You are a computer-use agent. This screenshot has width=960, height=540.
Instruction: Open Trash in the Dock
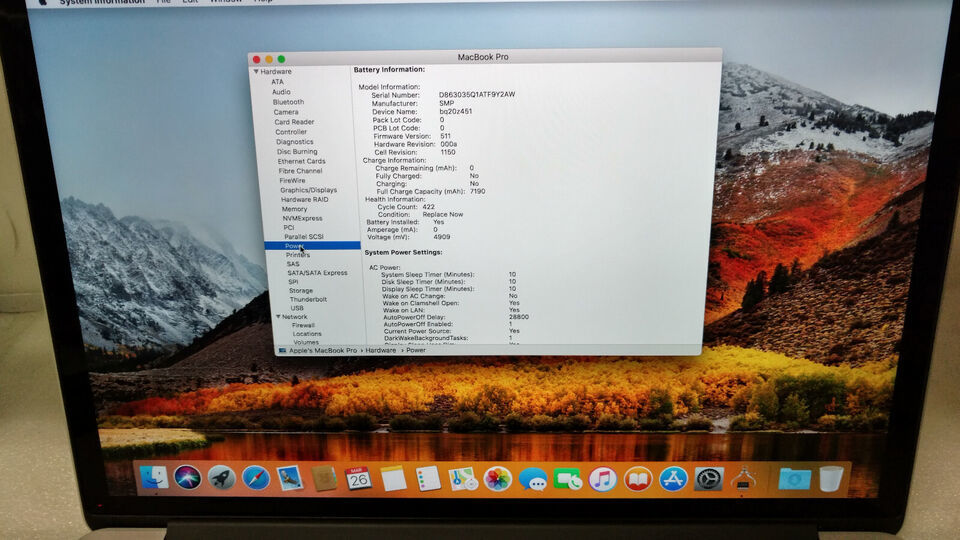(x=831, y=478)
